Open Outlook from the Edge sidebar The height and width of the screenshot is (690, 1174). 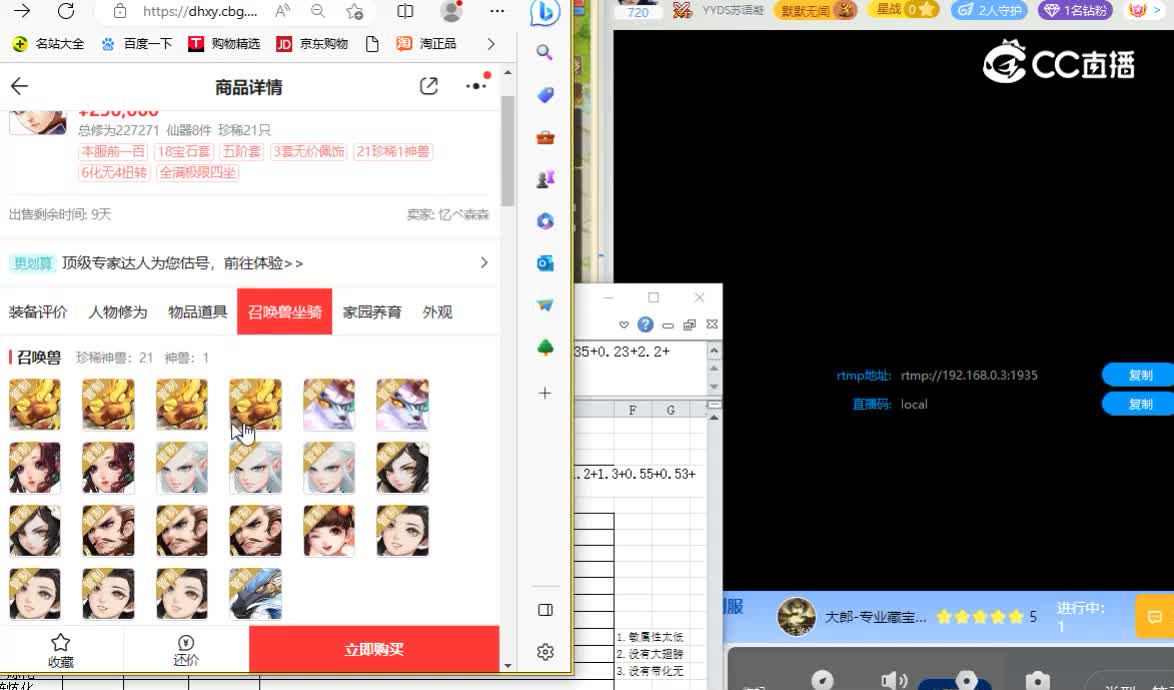click(545, 263)
